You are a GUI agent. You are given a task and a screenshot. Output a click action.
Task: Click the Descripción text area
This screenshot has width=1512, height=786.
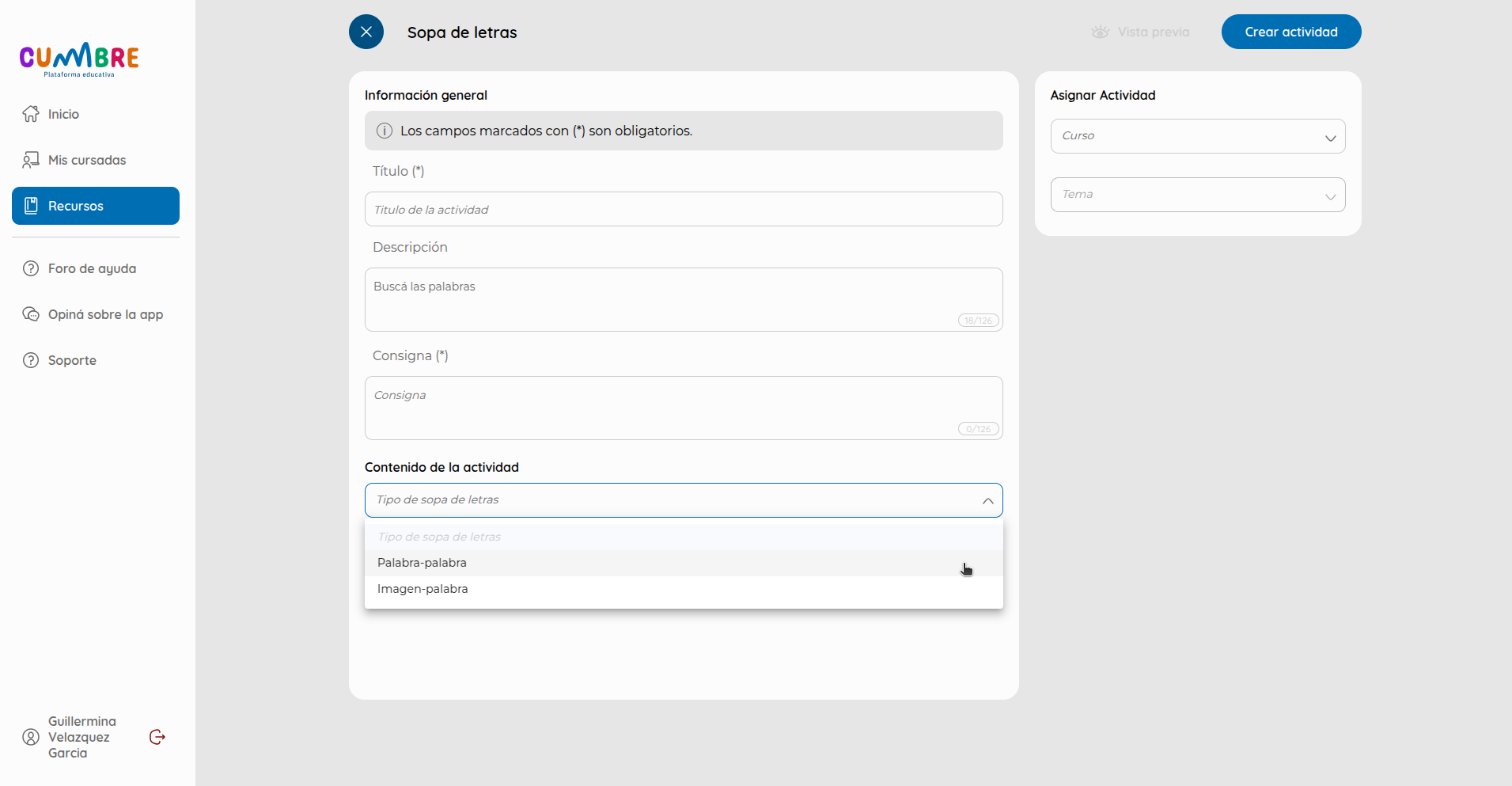coord(684,299)
